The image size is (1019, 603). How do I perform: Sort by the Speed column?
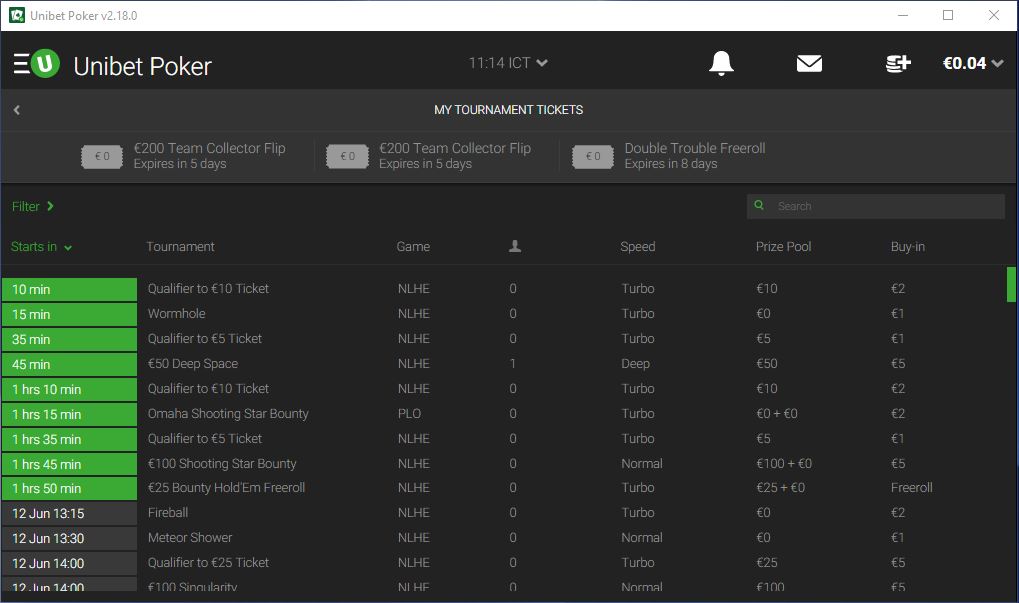pyautogui.click(x=638, y=247)
